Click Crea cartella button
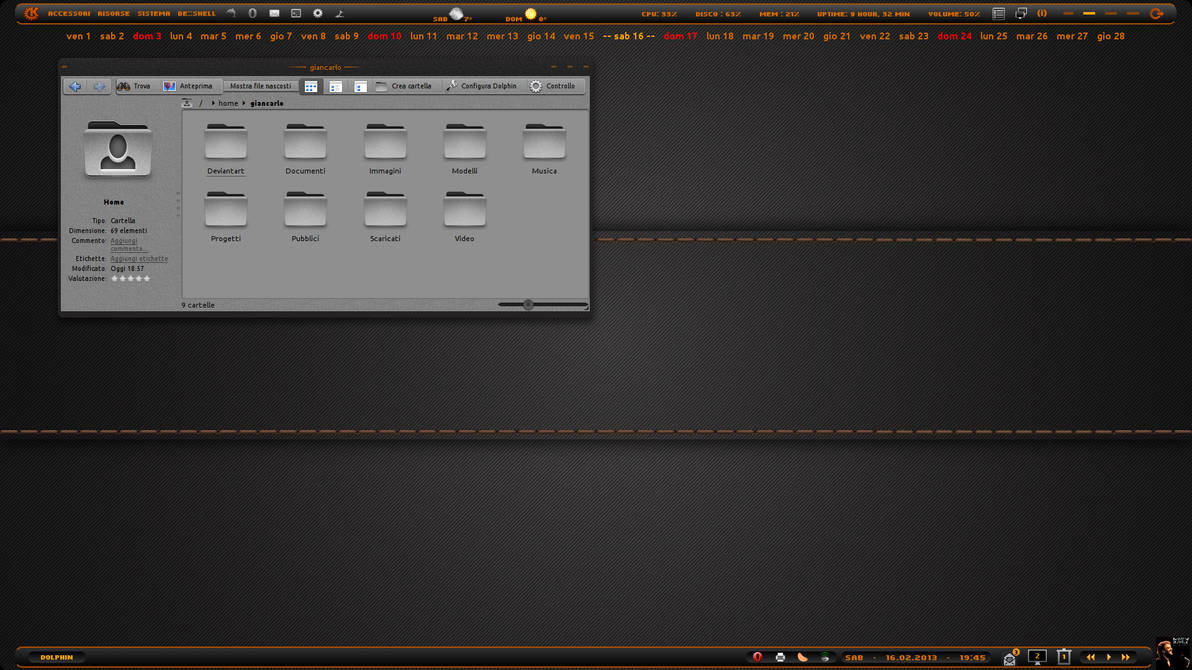The width and height of the screenshot is (1192, 670). pos(404,87)
